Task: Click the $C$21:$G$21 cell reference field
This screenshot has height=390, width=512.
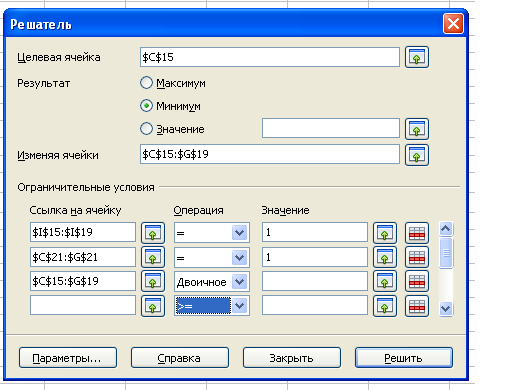Action: pyautogui.click(x=83, y=257)
